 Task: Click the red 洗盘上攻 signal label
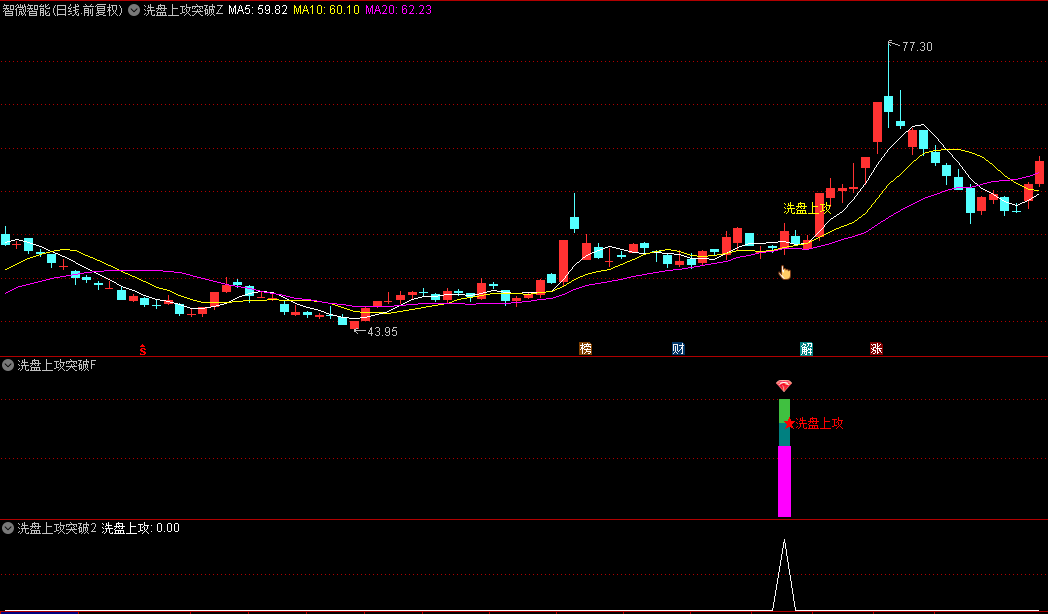819,423
